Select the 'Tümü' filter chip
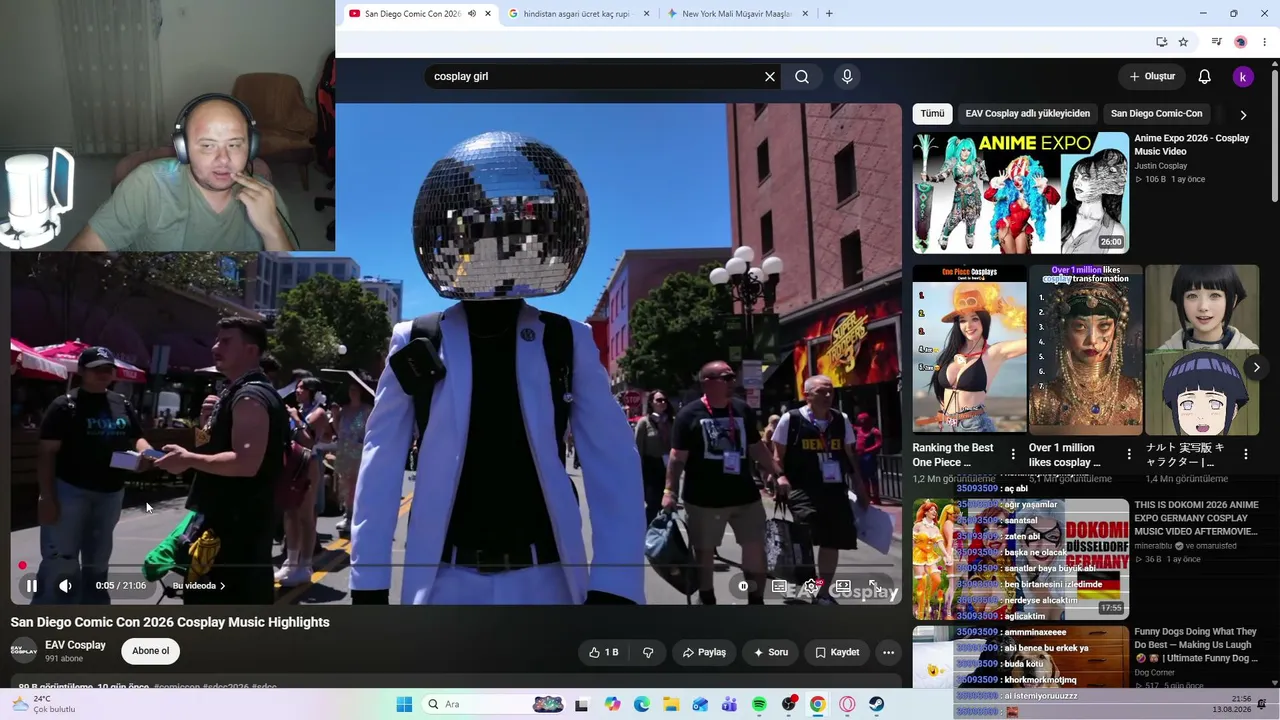 932,114
